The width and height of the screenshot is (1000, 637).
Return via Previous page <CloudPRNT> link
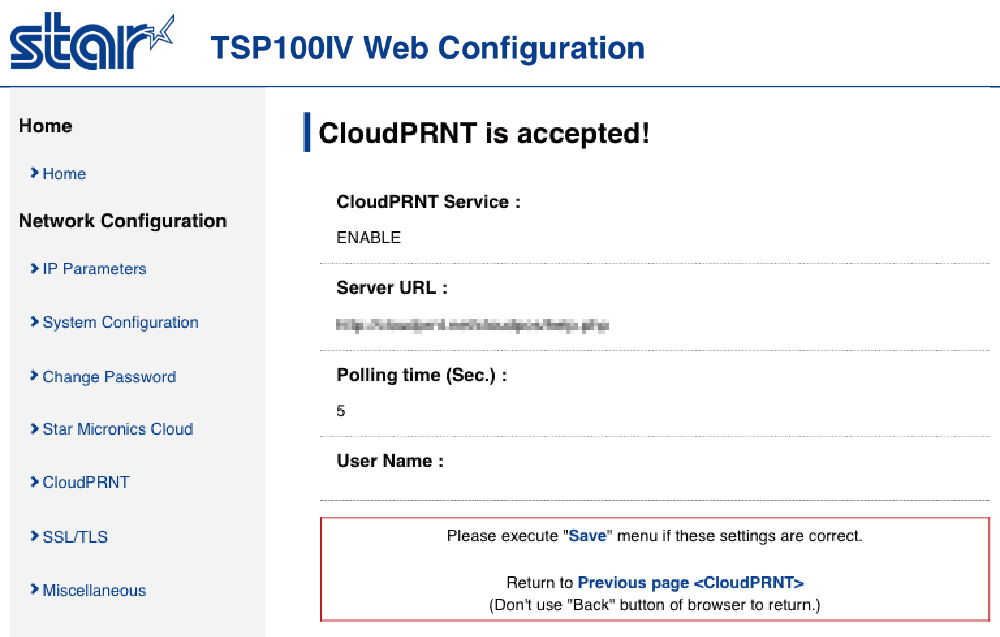click(x=691, y=583)
